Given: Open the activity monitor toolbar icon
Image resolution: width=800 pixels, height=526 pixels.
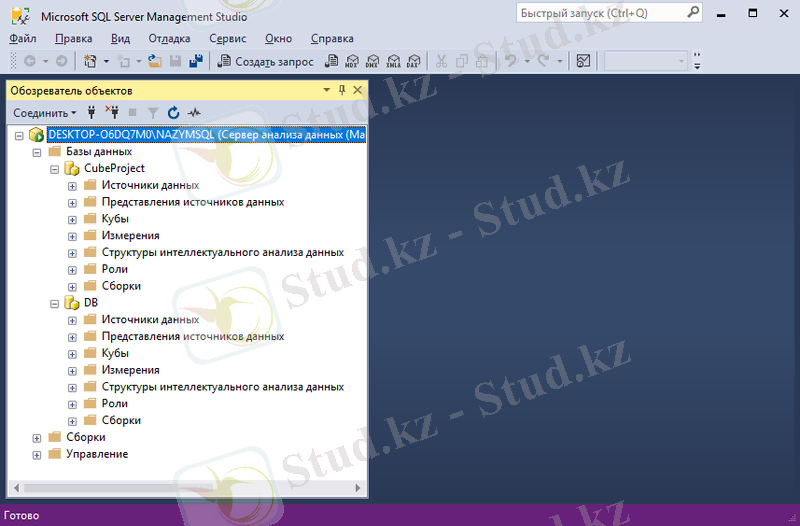Looking at the screenshot, I should (583, 61).
